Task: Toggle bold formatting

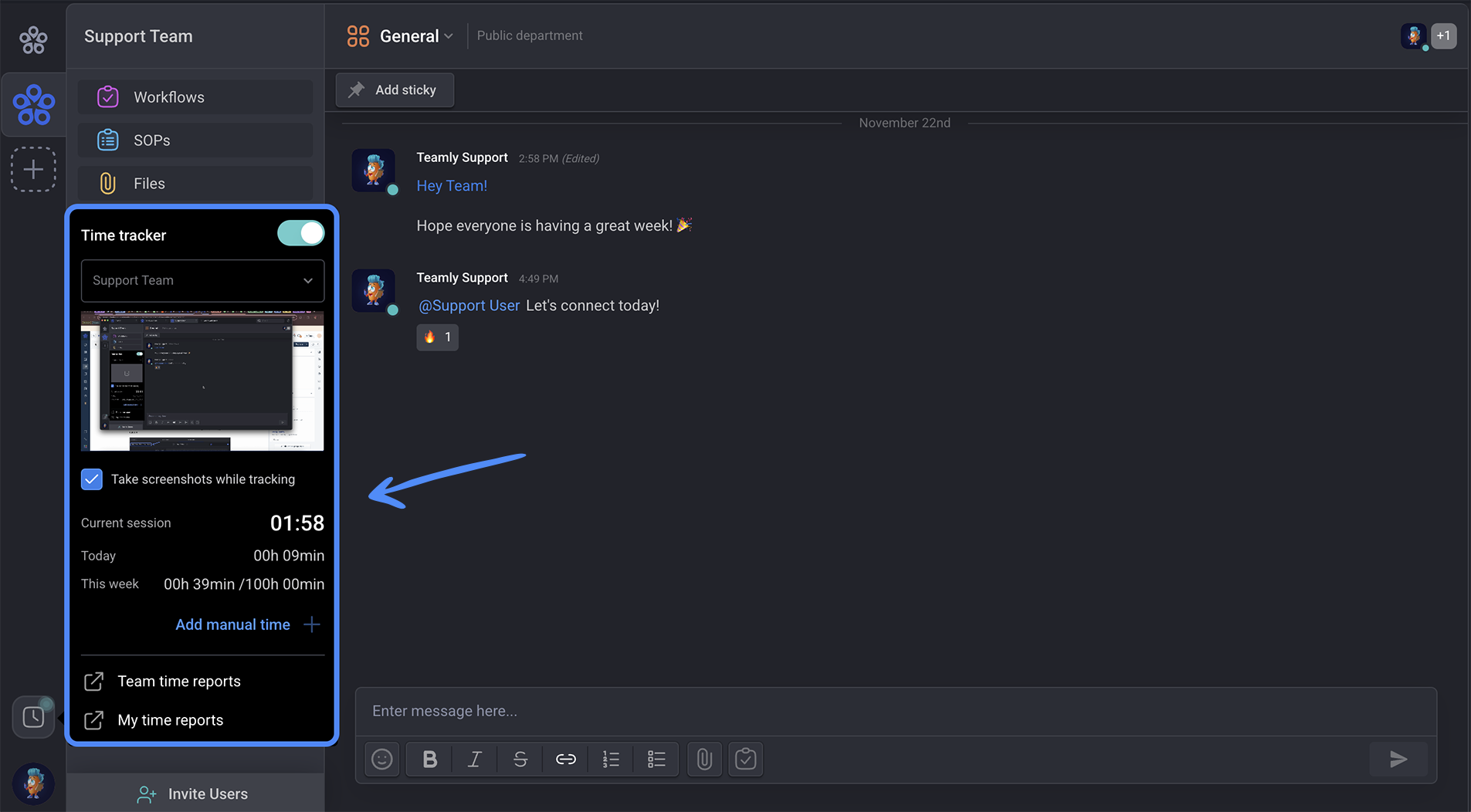Action: tap(430, 760)
